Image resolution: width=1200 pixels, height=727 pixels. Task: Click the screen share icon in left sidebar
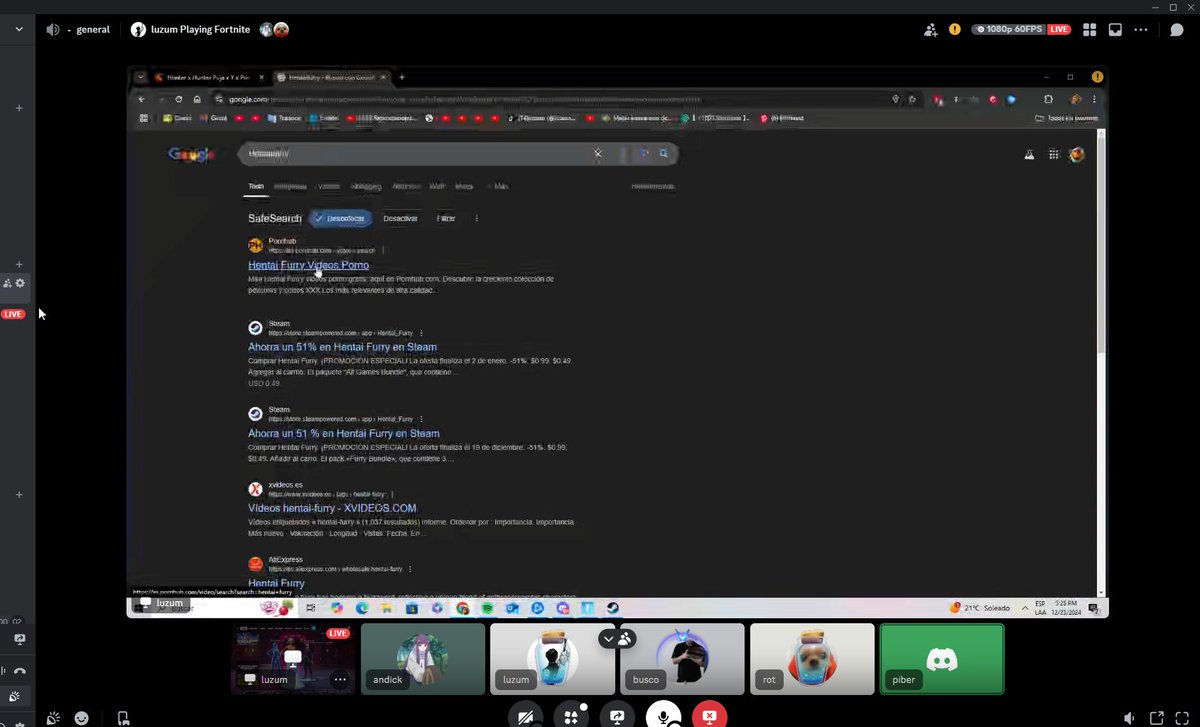tap(19, 639)
